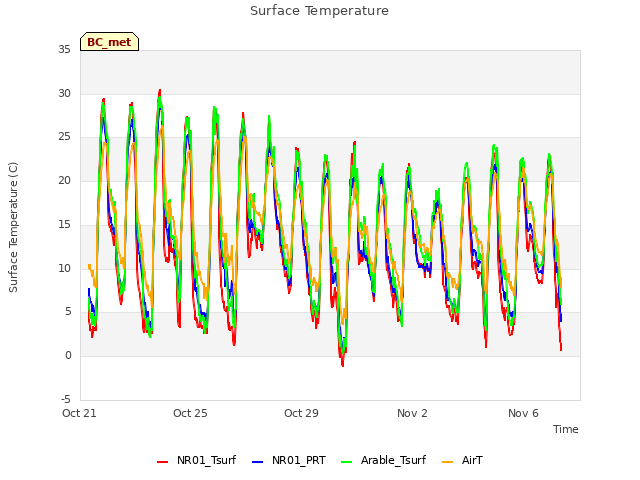Click the blue NR01_PRT legend swatch
The width and height of the screenshot is (640, 480).
(258, 462)
